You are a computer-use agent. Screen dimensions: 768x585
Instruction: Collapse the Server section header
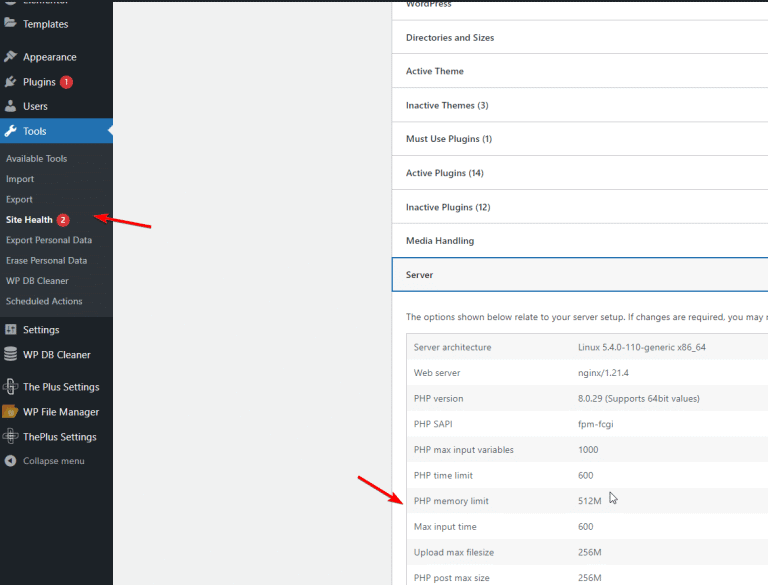point(420,274)
